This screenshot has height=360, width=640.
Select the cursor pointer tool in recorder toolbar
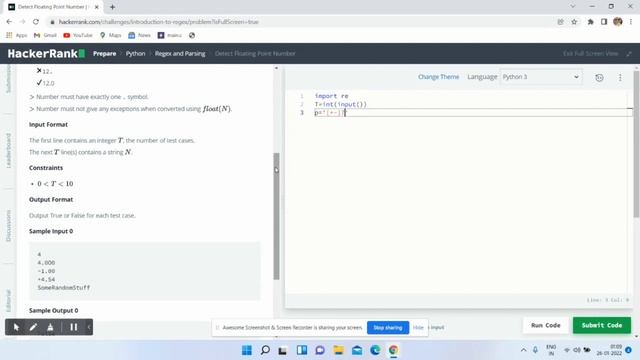click(x=16, y=327)
